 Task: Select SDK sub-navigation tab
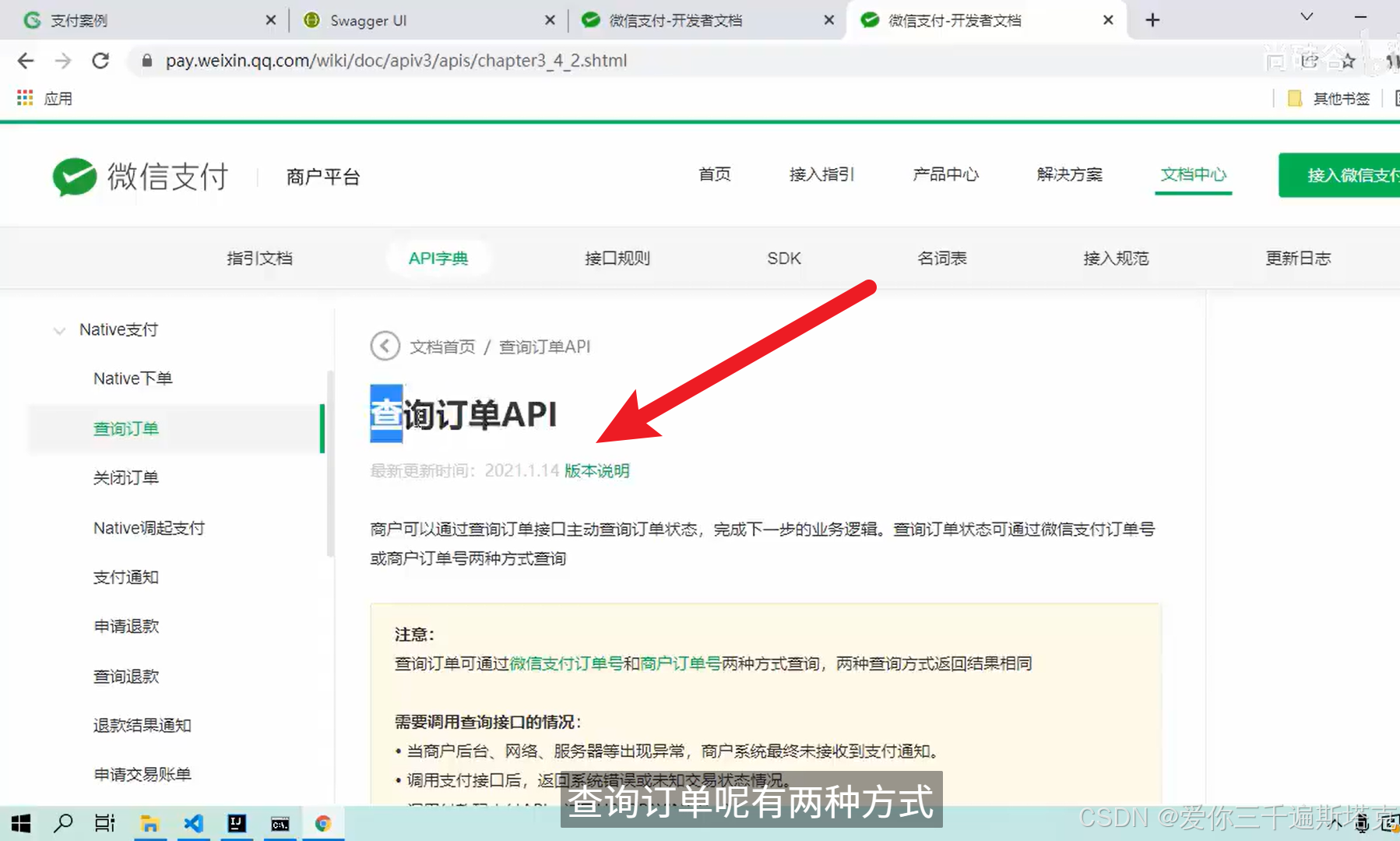click(784, 259)
